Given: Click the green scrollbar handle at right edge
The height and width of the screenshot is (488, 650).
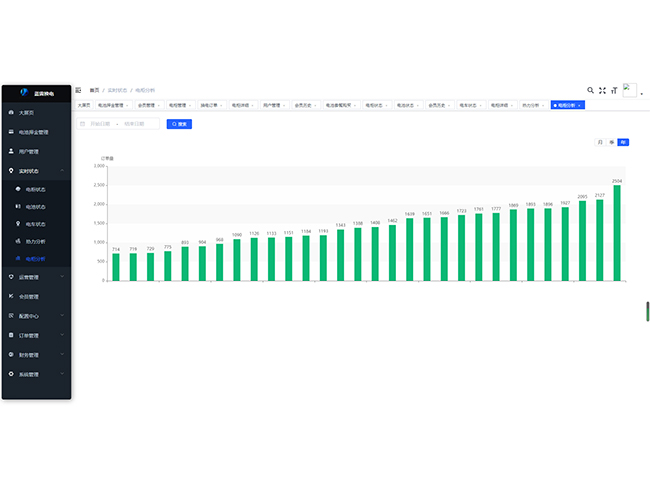Looking at the screenshot, I should click(647, 311).
